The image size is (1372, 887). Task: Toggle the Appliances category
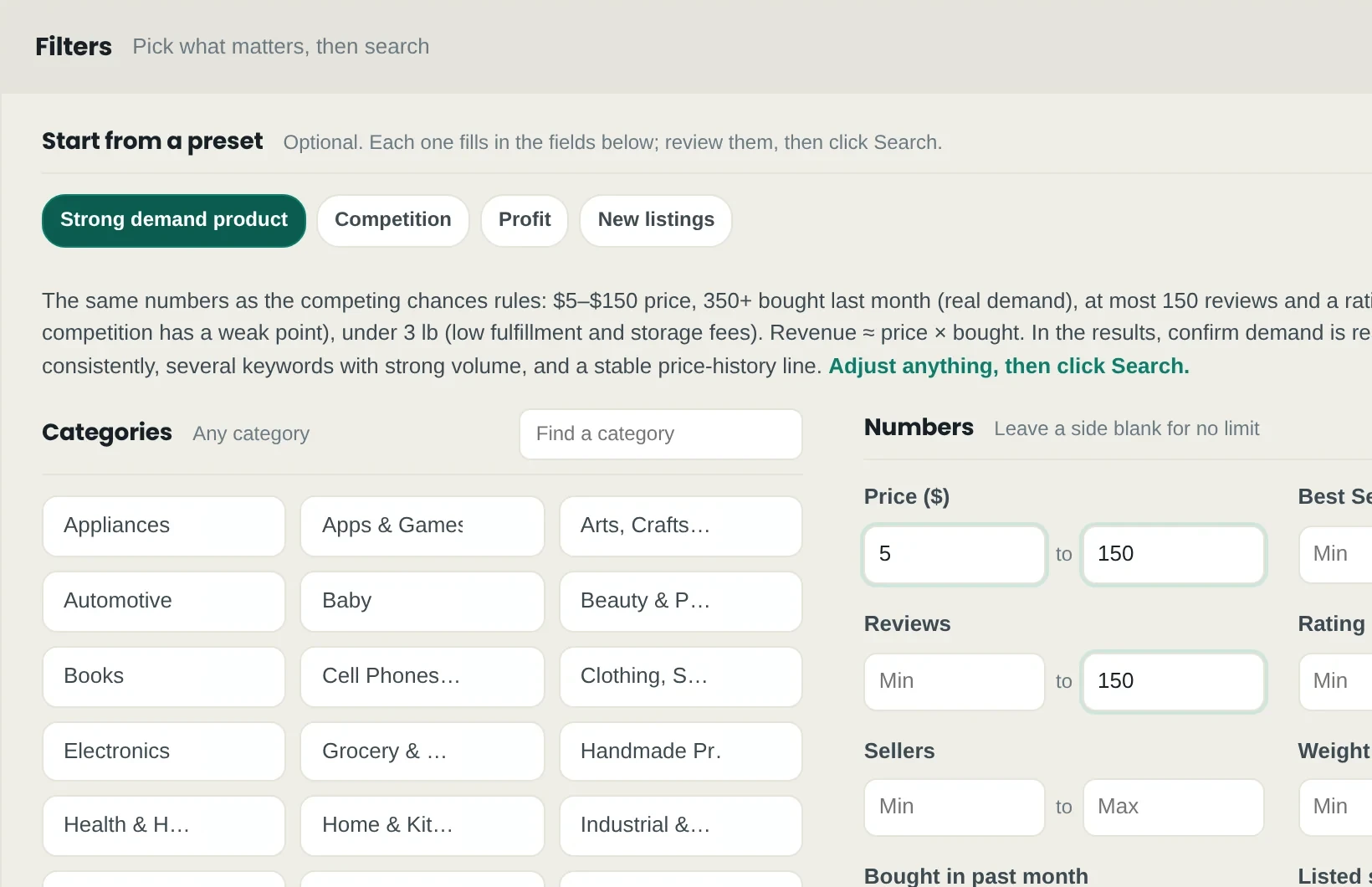[x=164, y=526]
